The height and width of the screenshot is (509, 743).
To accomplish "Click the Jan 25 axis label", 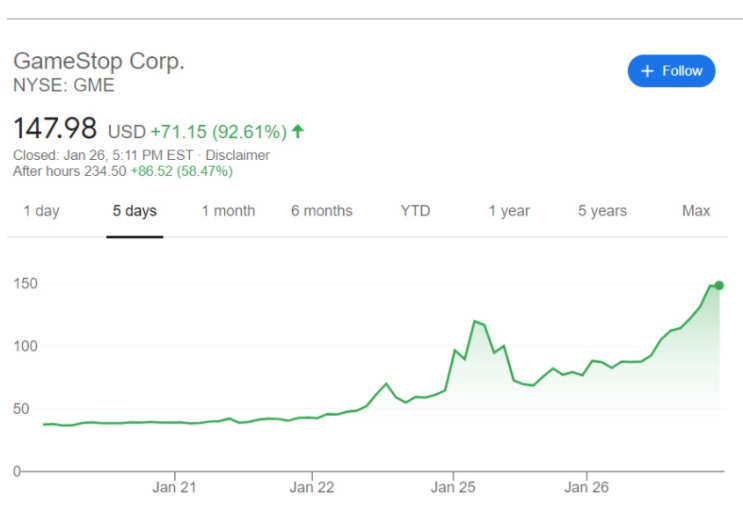I will click(x=453, y=487).
